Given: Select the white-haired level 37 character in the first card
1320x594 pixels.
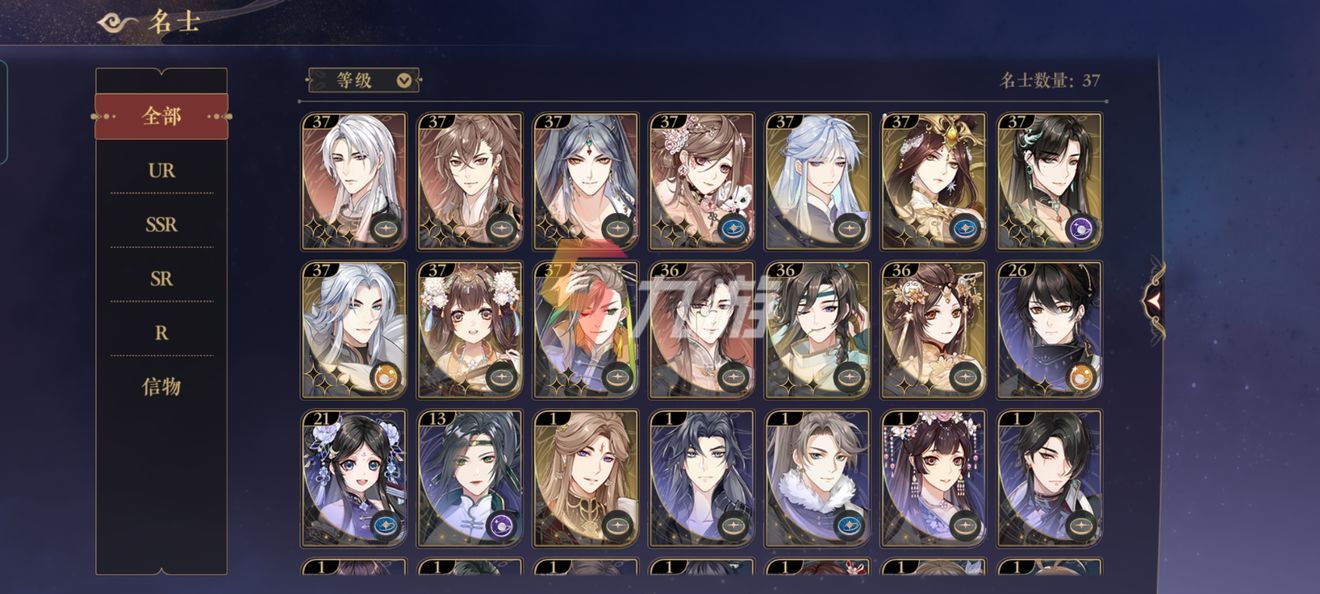Looking at the screenshot, I should coord(354,181).
